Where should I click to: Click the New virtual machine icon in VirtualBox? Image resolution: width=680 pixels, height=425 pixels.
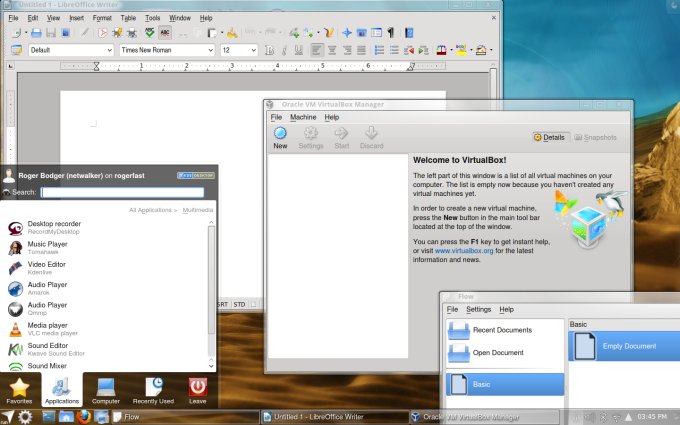tap(280, 136)
